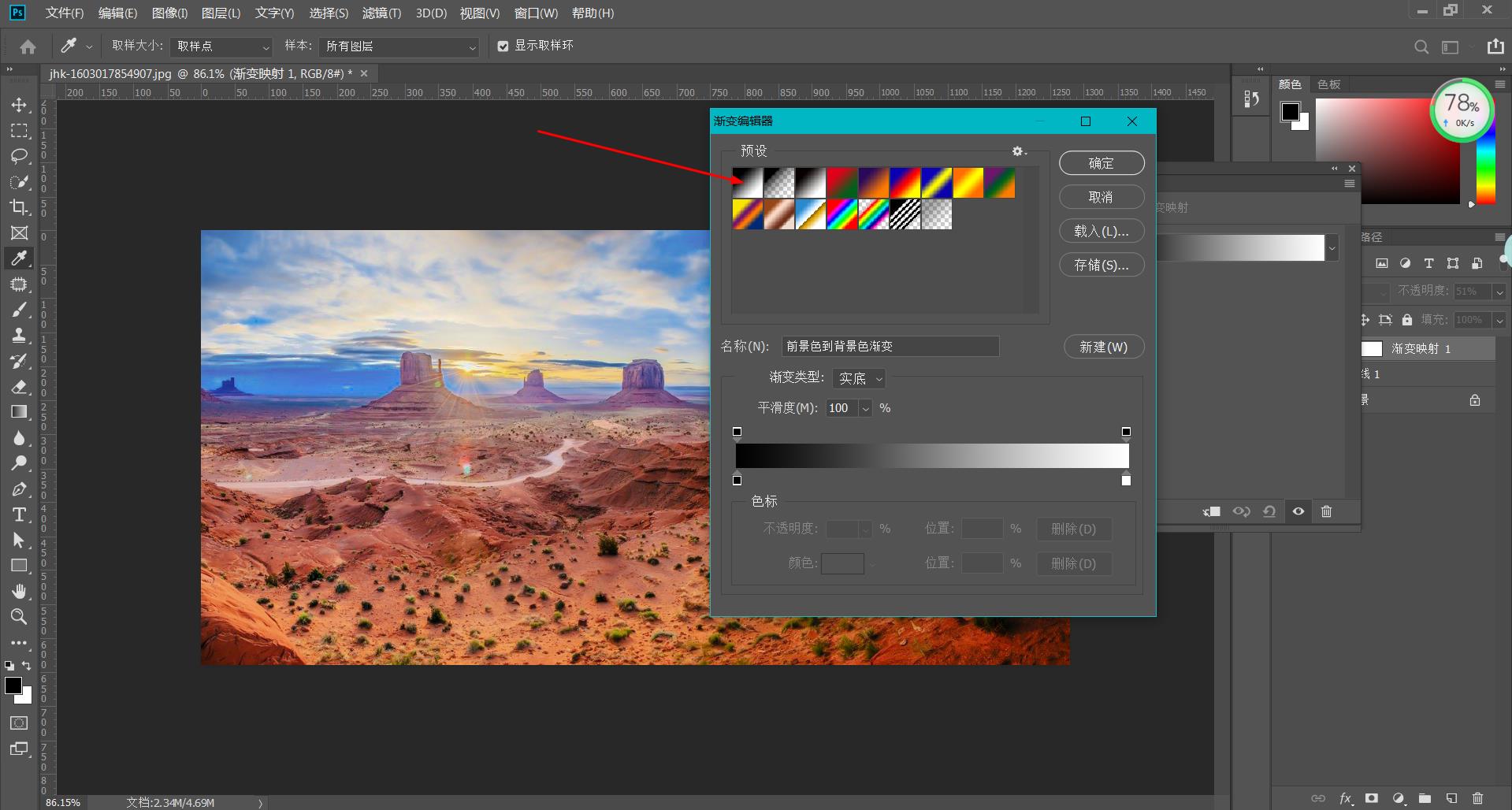The height and width of the screenshot is (810, 1512).
Task: Open the 取样大小 dropdown
Action: tap(221, 46)
